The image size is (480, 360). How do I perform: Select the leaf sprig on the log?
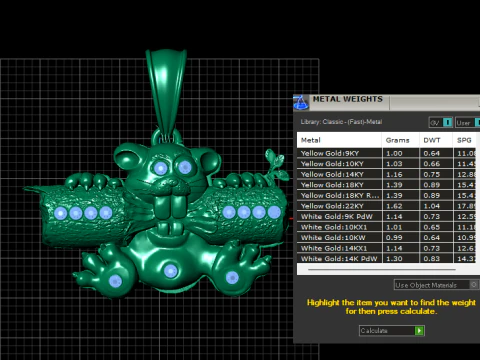click(276, 166)
